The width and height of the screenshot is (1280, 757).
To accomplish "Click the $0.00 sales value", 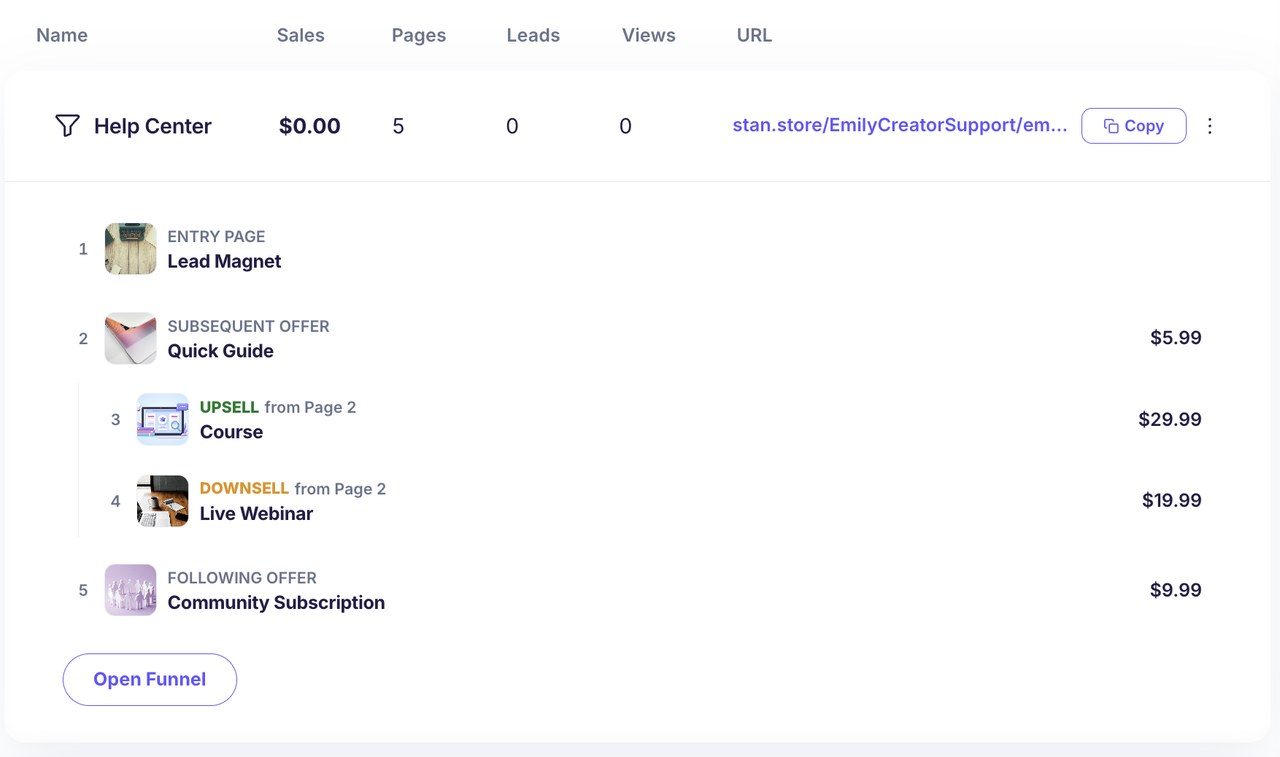I will click(310, 126).
